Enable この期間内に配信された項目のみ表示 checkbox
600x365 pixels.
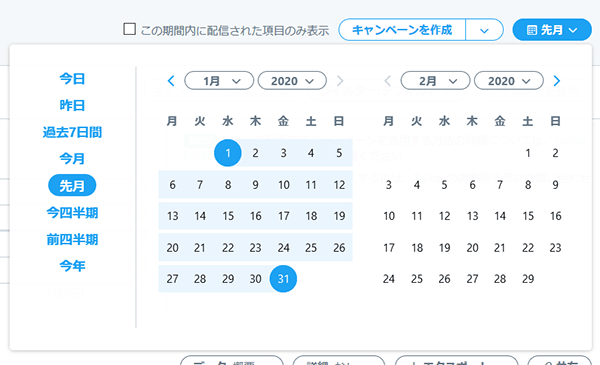(x=129, y=29)
